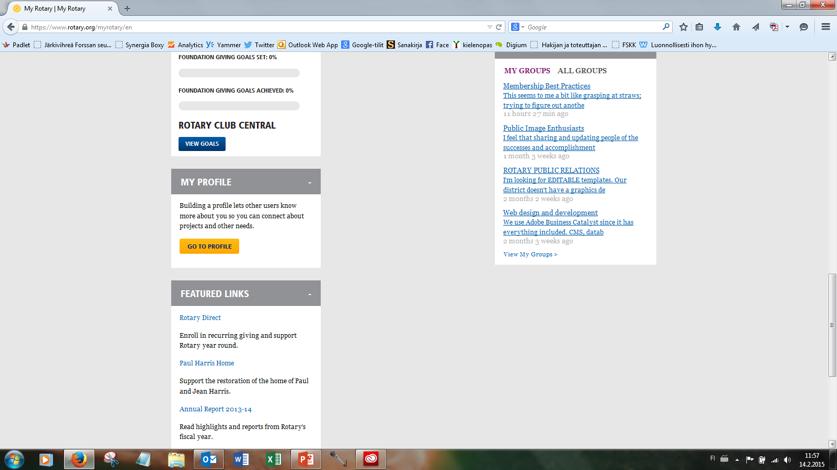837x470 pixels.
Task: Open Web design and development group link
Action: 550,213
